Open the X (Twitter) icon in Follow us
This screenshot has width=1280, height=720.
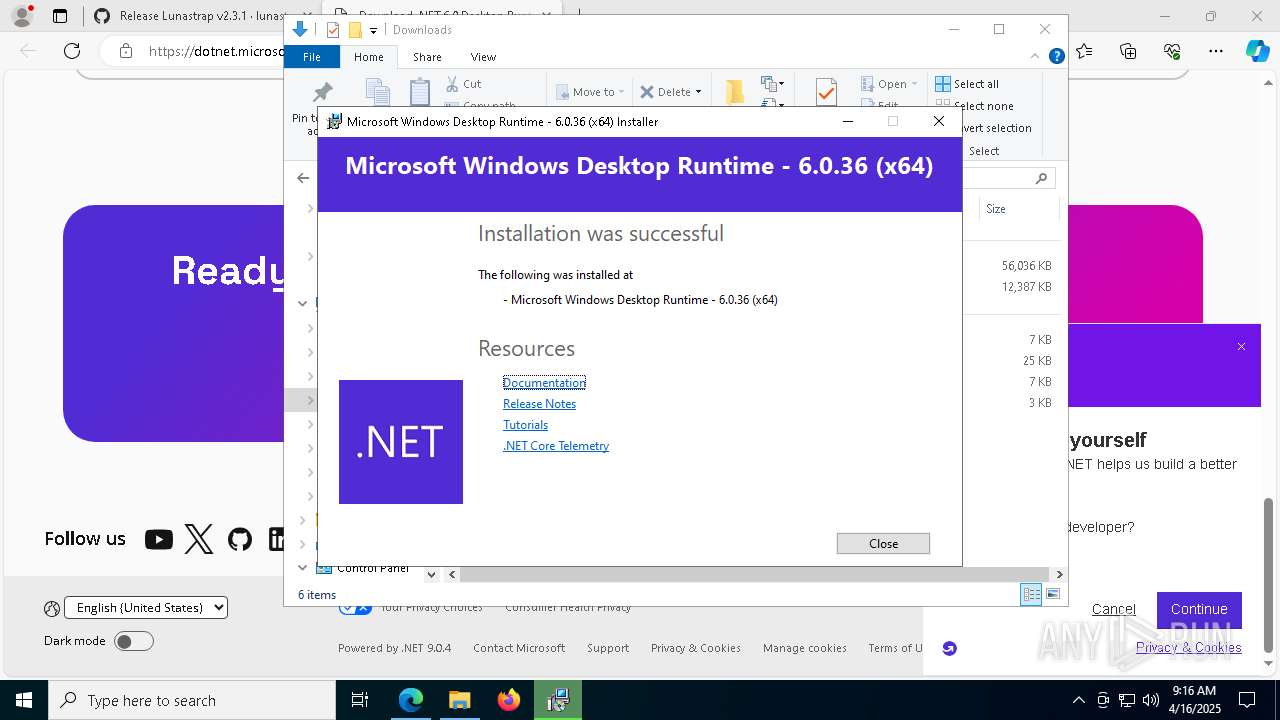click(x=199, y=540)
